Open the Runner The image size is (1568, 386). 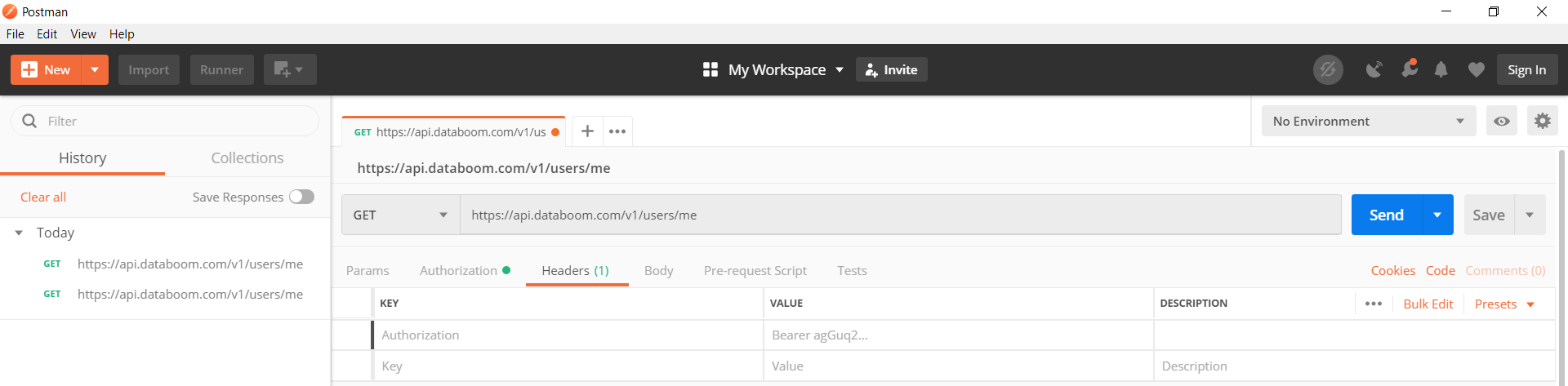[222, 70]
